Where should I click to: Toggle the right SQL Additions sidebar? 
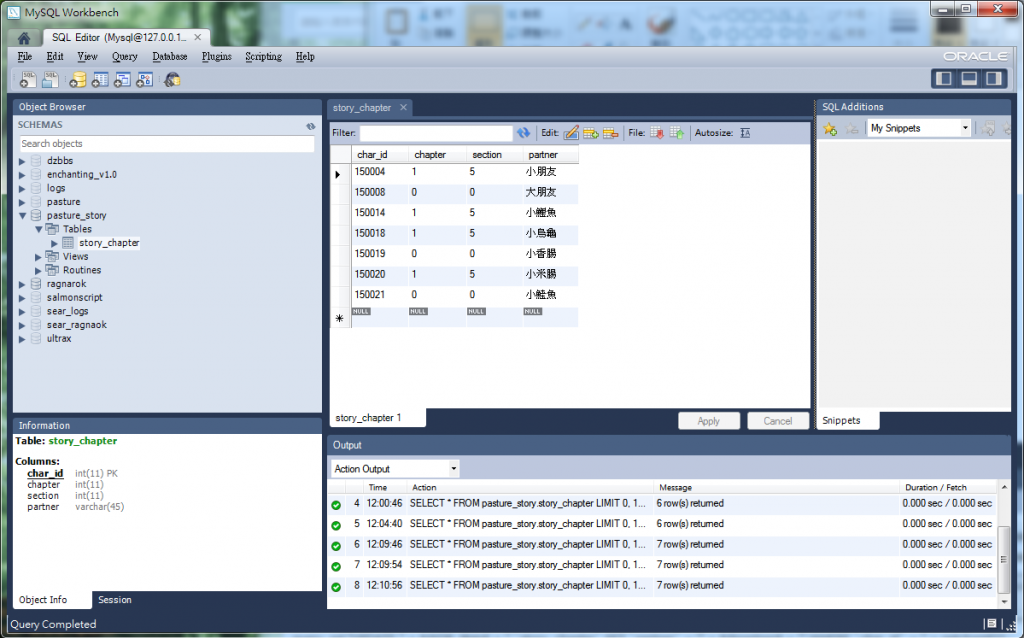(x=994, y=79)
